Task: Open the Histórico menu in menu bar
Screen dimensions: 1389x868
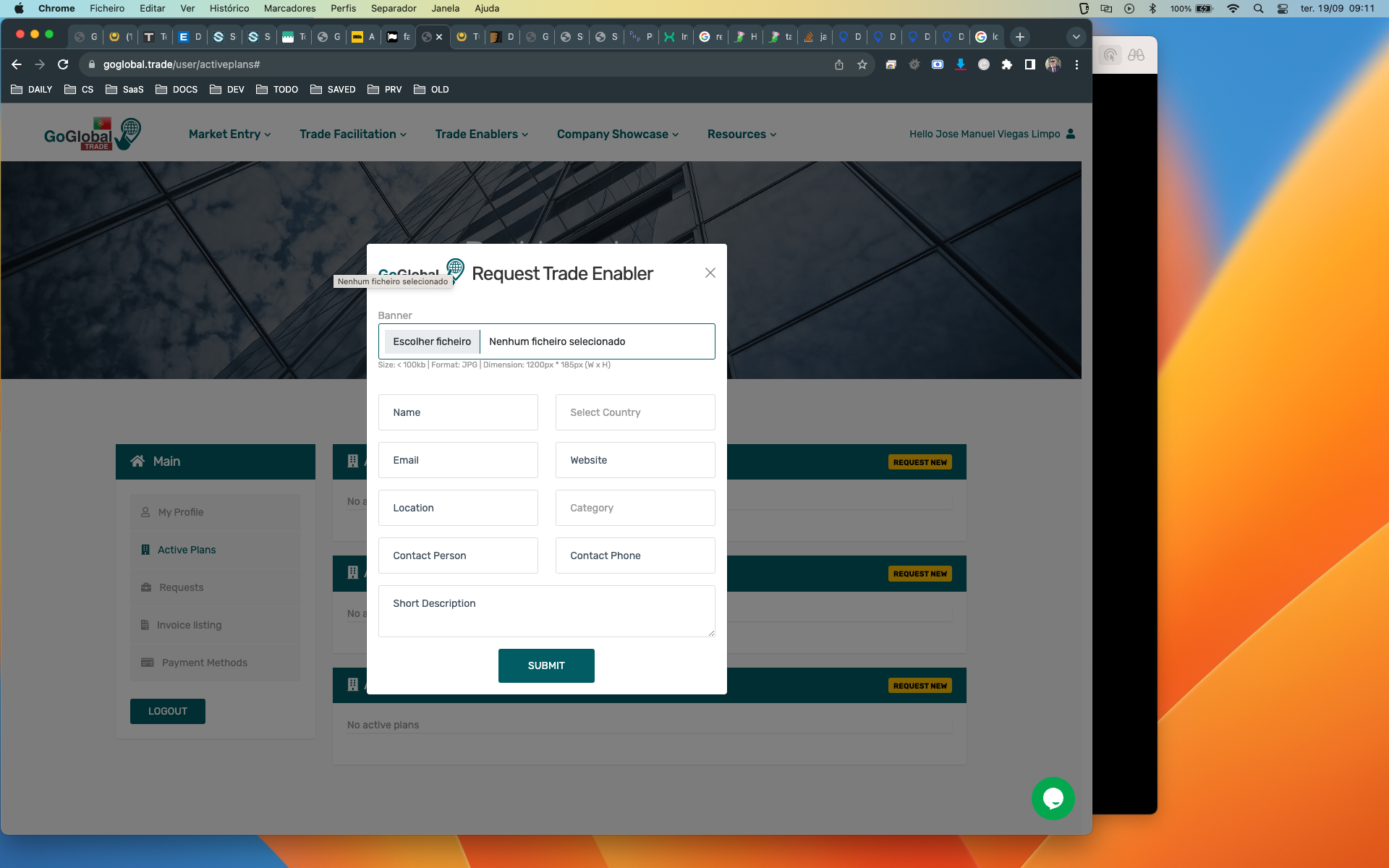Action: click(x=229, y=9)
